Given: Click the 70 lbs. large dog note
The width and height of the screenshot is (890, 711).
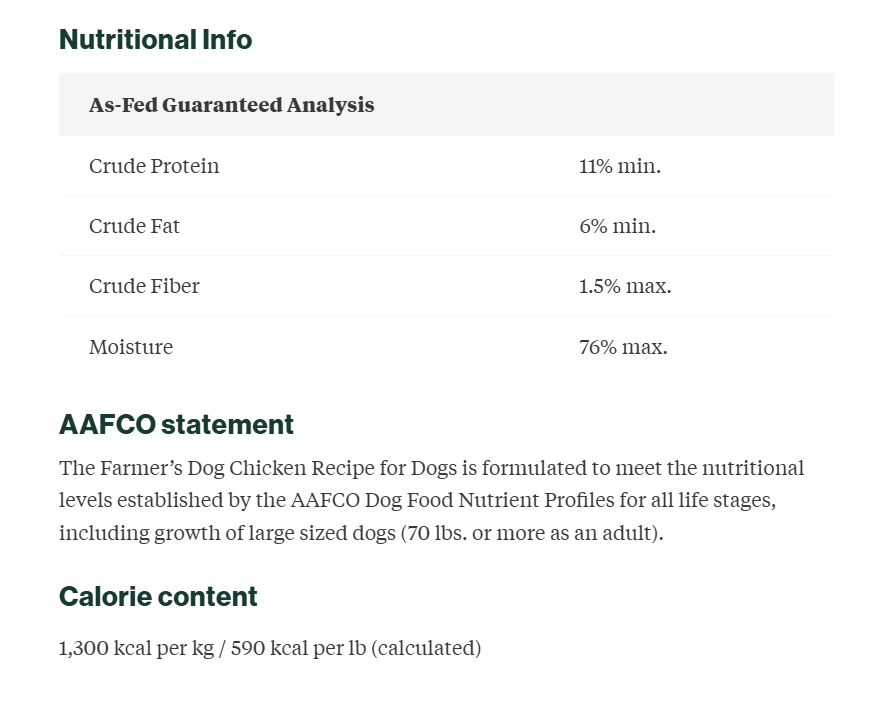Looking at the screenshot, I should 532,533.
